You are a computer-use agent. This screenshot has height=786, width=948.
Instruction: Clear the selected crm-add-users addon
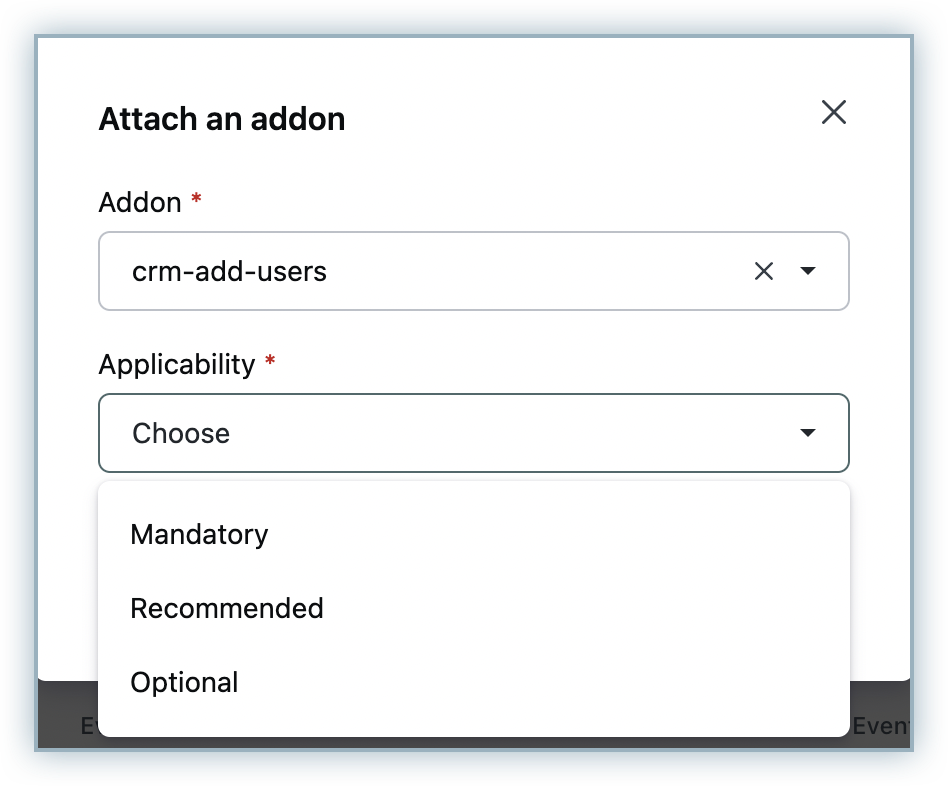[764, 271]
